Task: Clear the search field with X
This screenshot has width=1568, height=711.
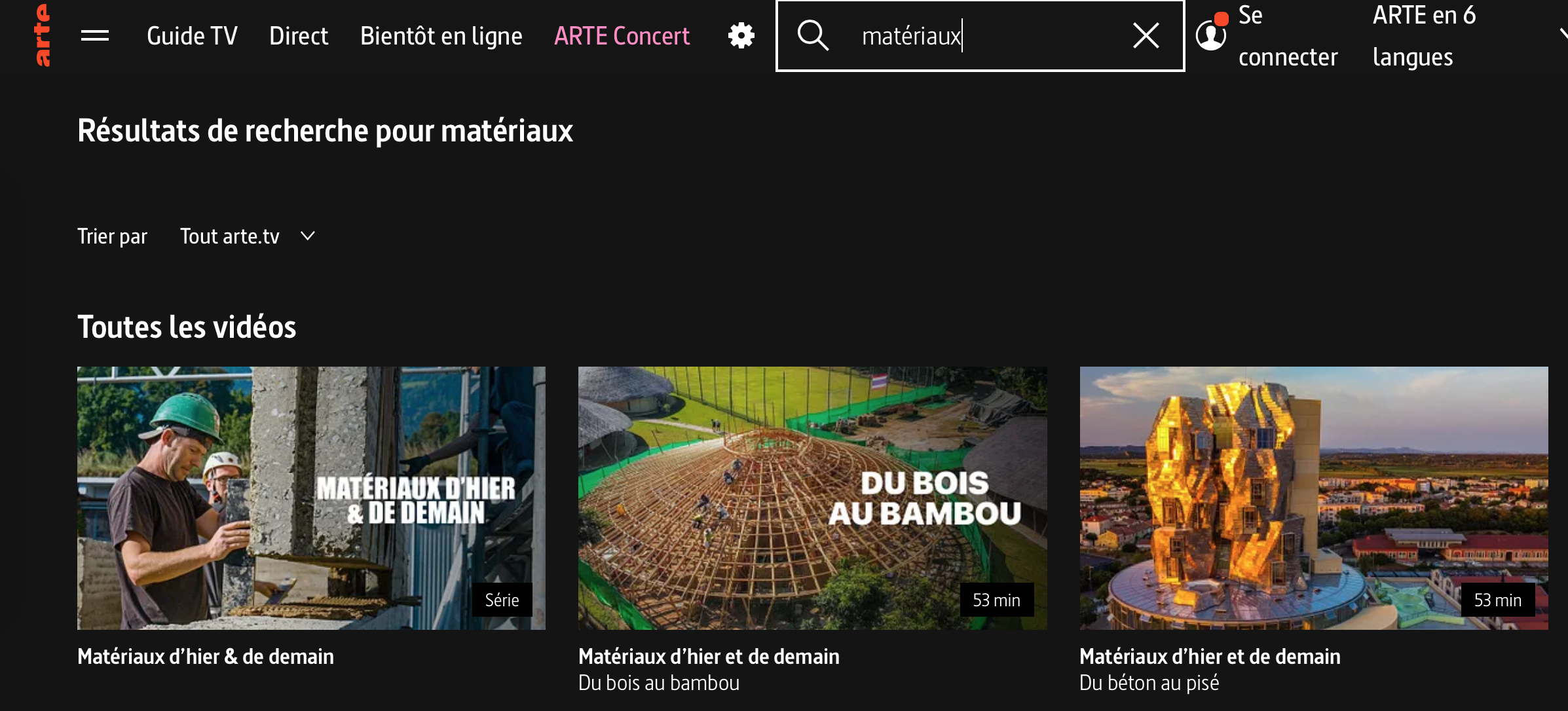Action: (1146, 35)
